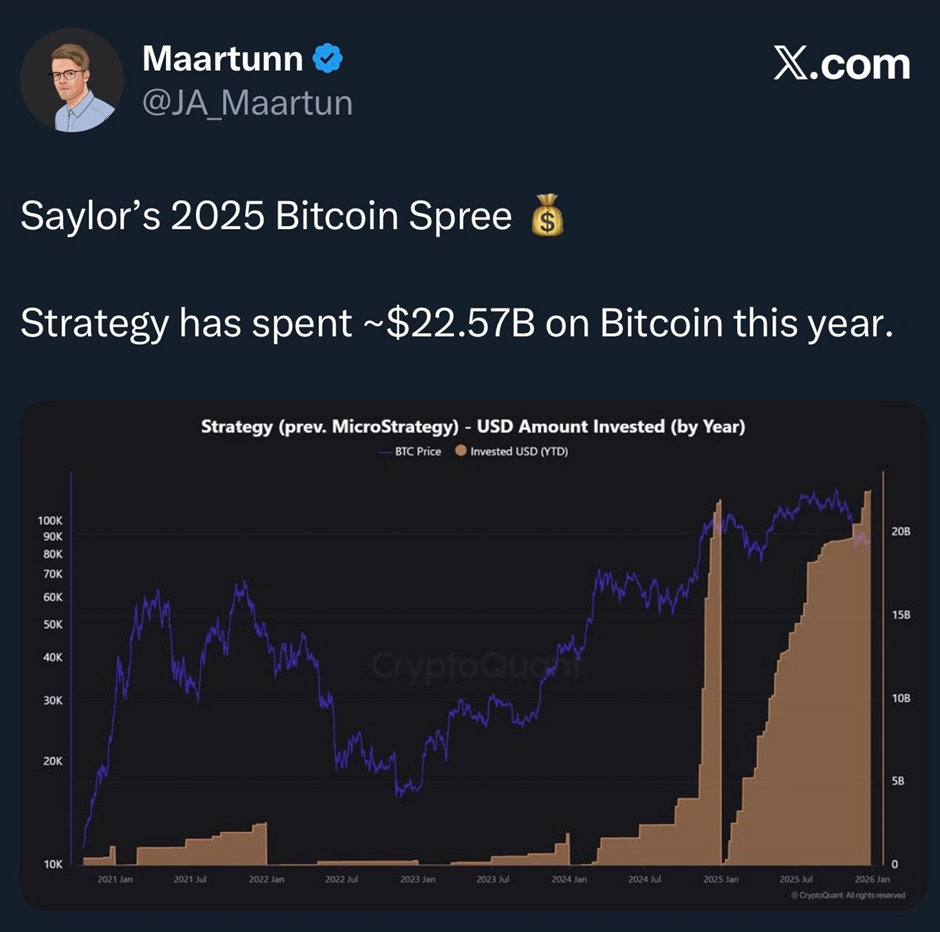Screen dimensions: 940x932
Task: Click the X.com logo
Action: click(842, 64)
